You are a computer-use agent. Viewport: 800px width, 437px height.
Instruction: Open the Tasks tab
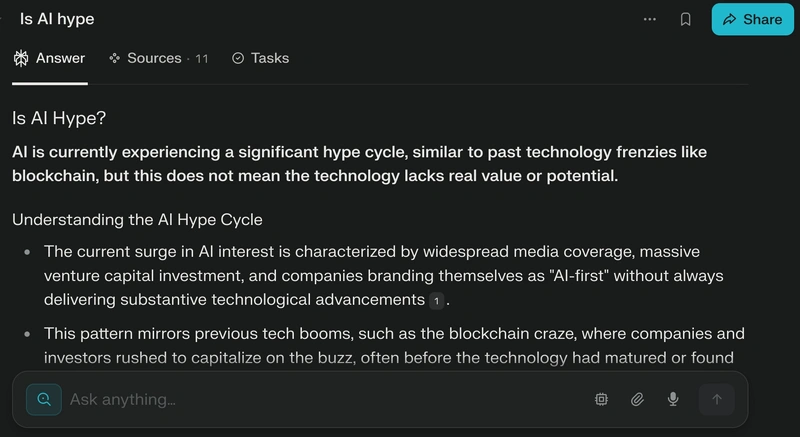260,58
